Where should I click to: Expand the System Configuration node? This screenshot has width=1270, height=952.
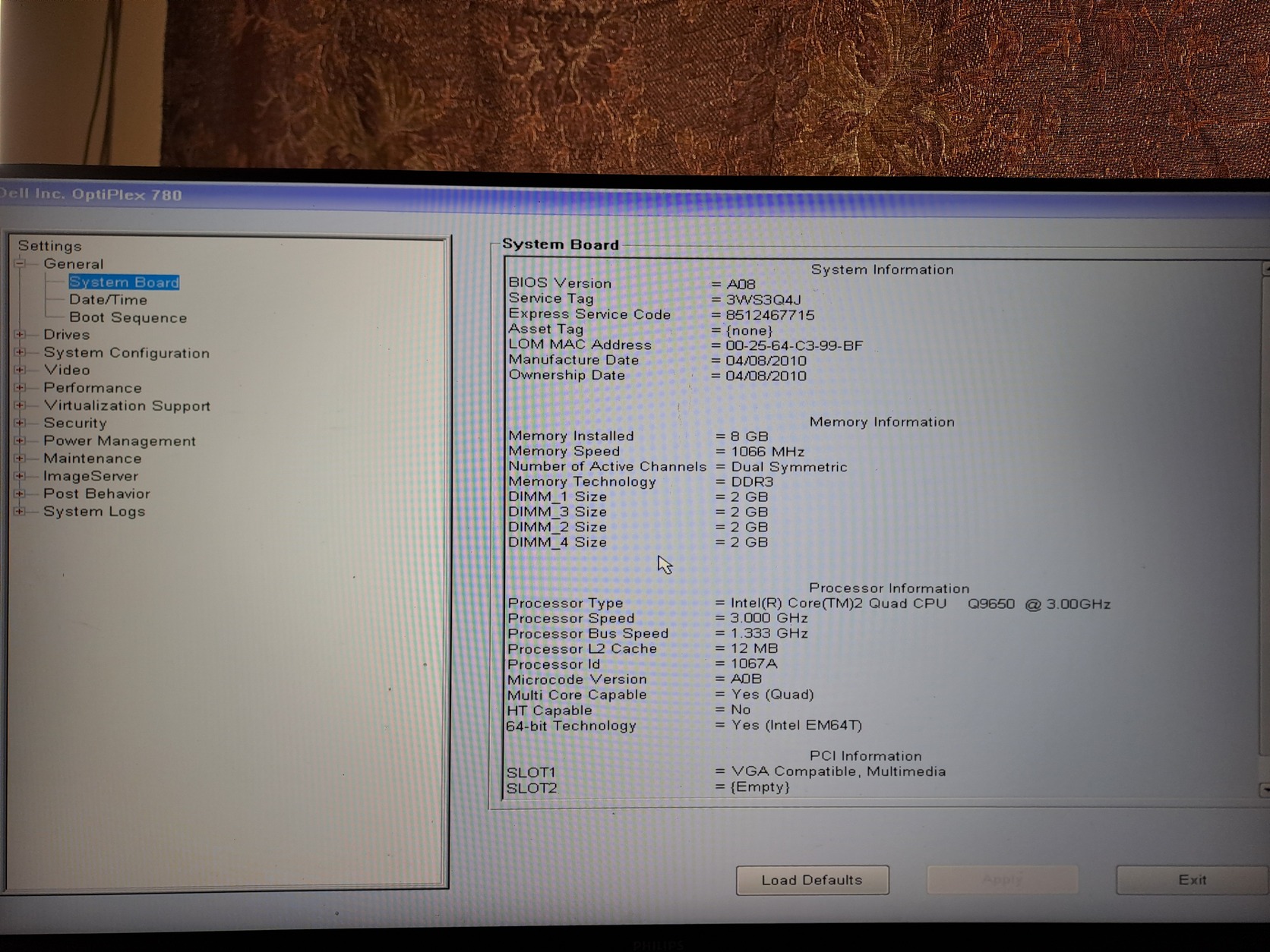pos(20,352)
